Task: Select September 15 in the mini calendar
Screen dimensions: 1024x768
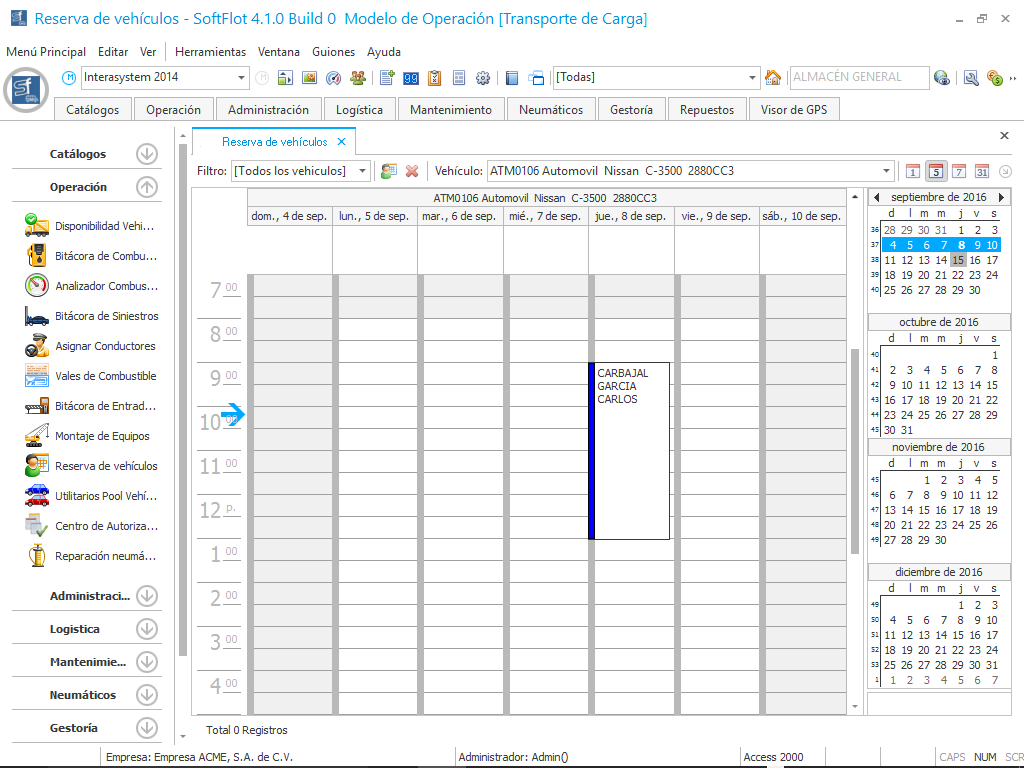Action: point(958,260)
